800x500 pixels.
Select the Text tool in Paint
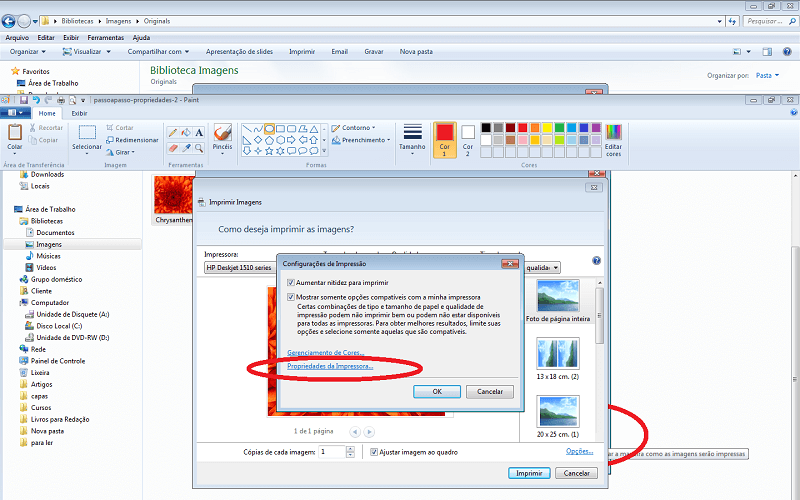point(199,132)
